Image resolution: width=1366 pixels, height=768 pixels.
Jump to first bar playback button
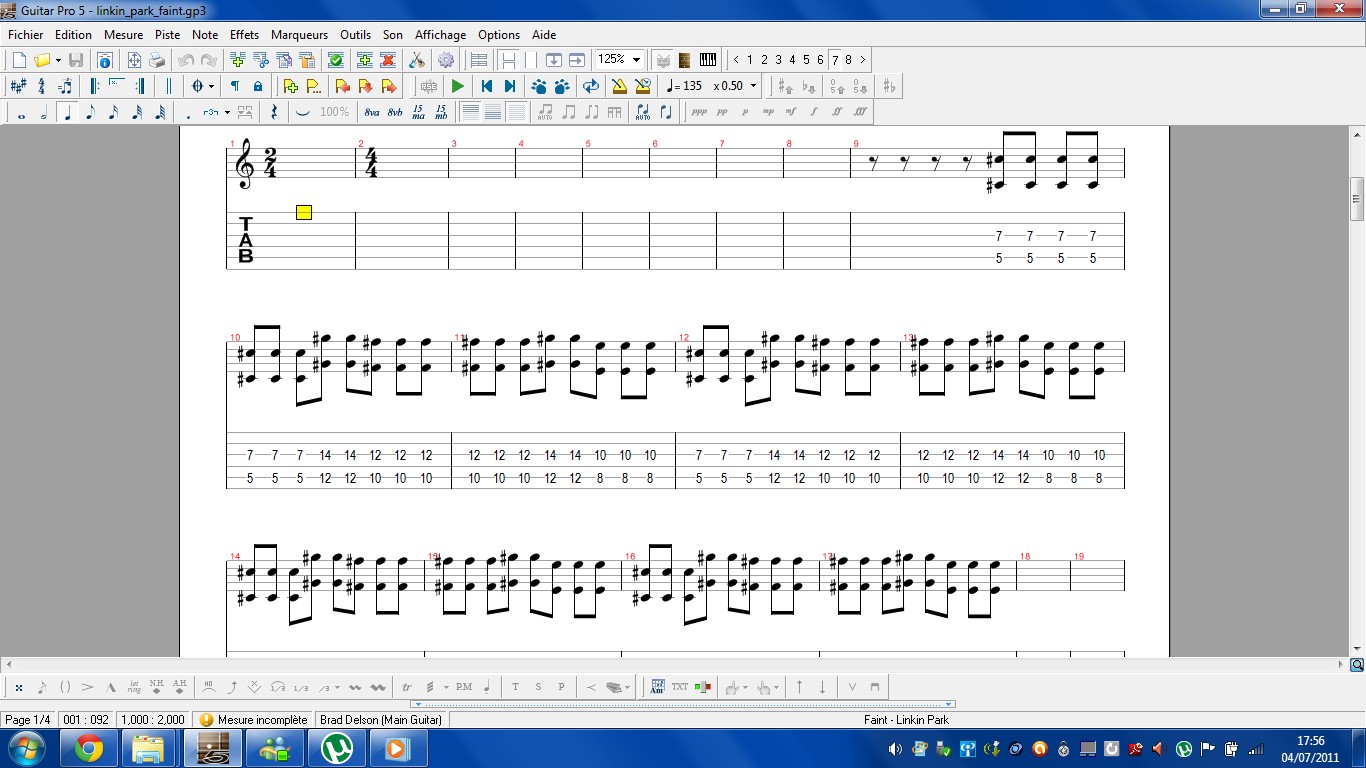[x=486, y=86]
